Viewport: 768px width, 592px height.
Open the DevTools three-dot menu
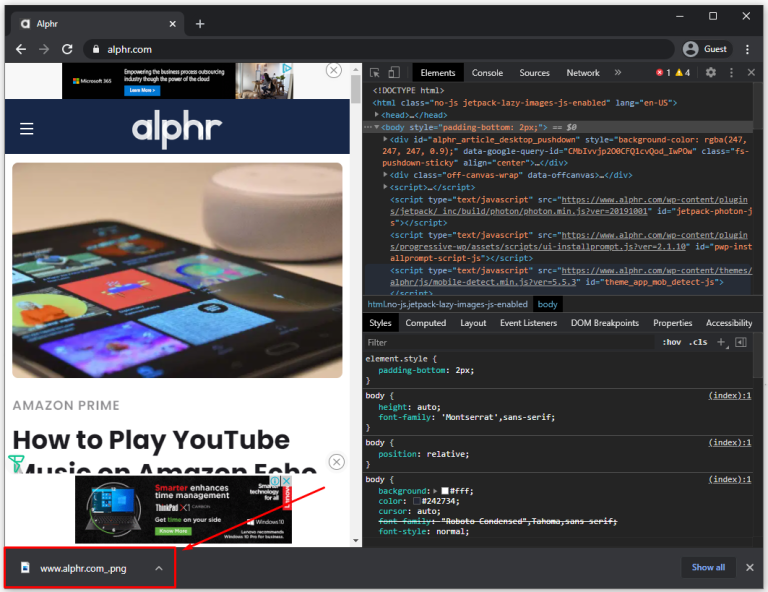(731, 72)
